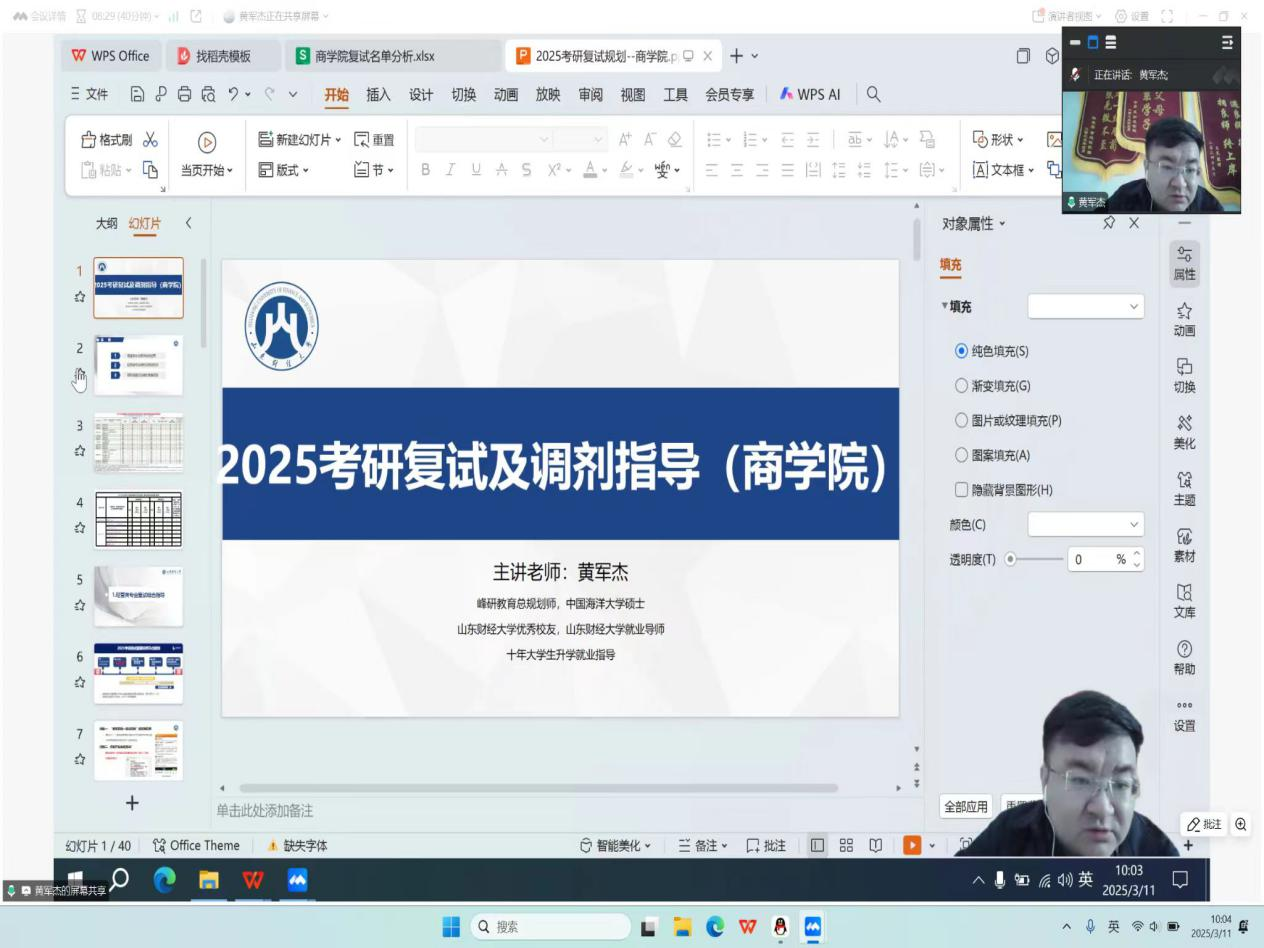Click 全部应用 apply to all button
This screenshot has height=948, width=1264.
pos(966,806)
